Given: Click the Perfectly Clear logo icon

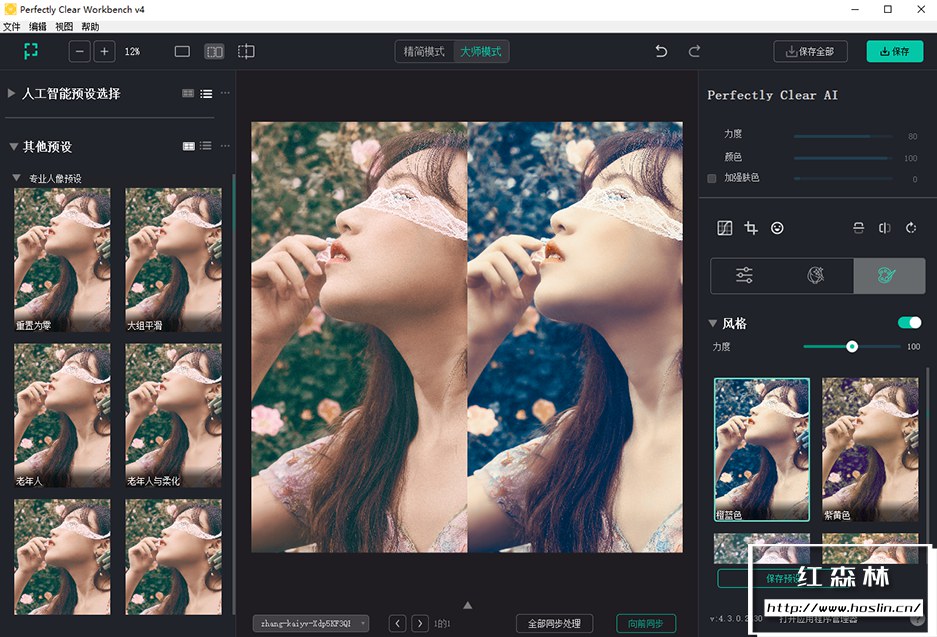Looking at the screenshot, I should coord(30,51).
